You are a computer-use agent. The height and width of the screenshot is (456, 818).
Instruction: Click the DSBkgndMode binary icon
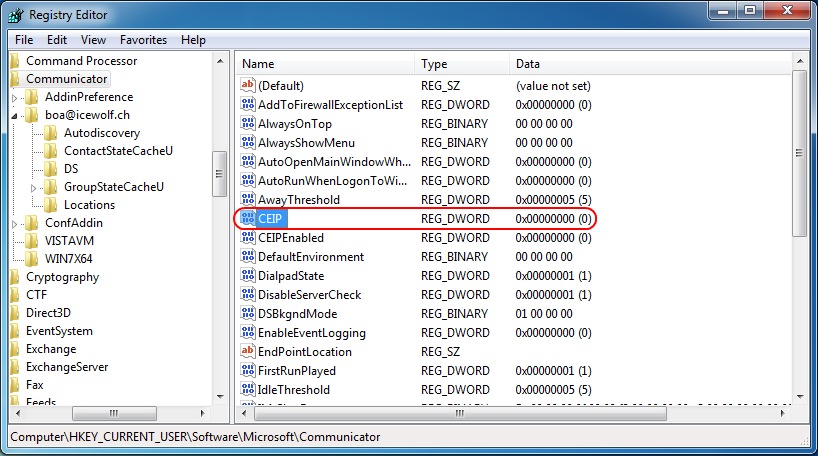(248, 314)
